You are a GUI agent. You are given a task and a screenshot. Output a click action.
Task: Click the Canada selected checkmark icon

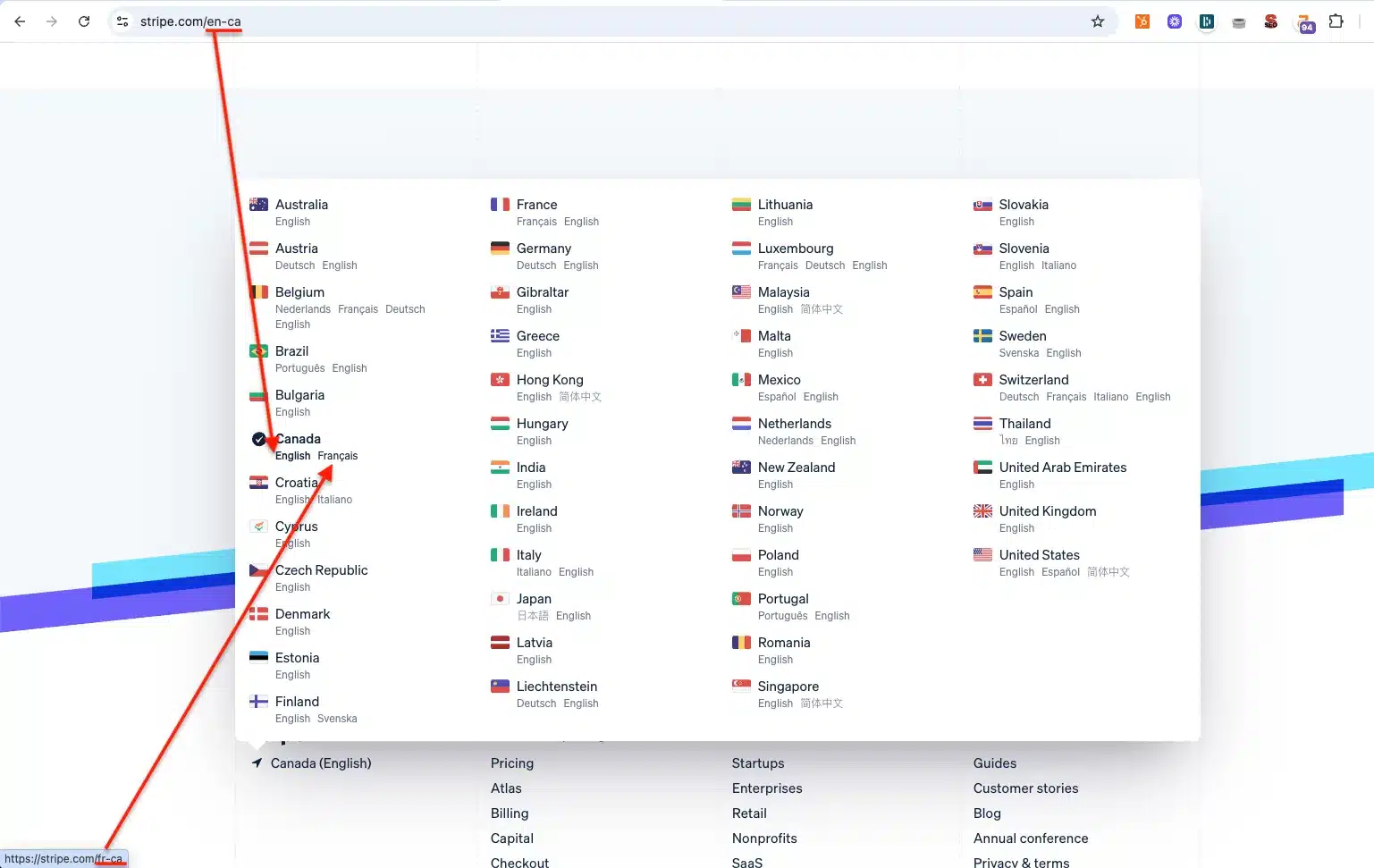(258, 439)
